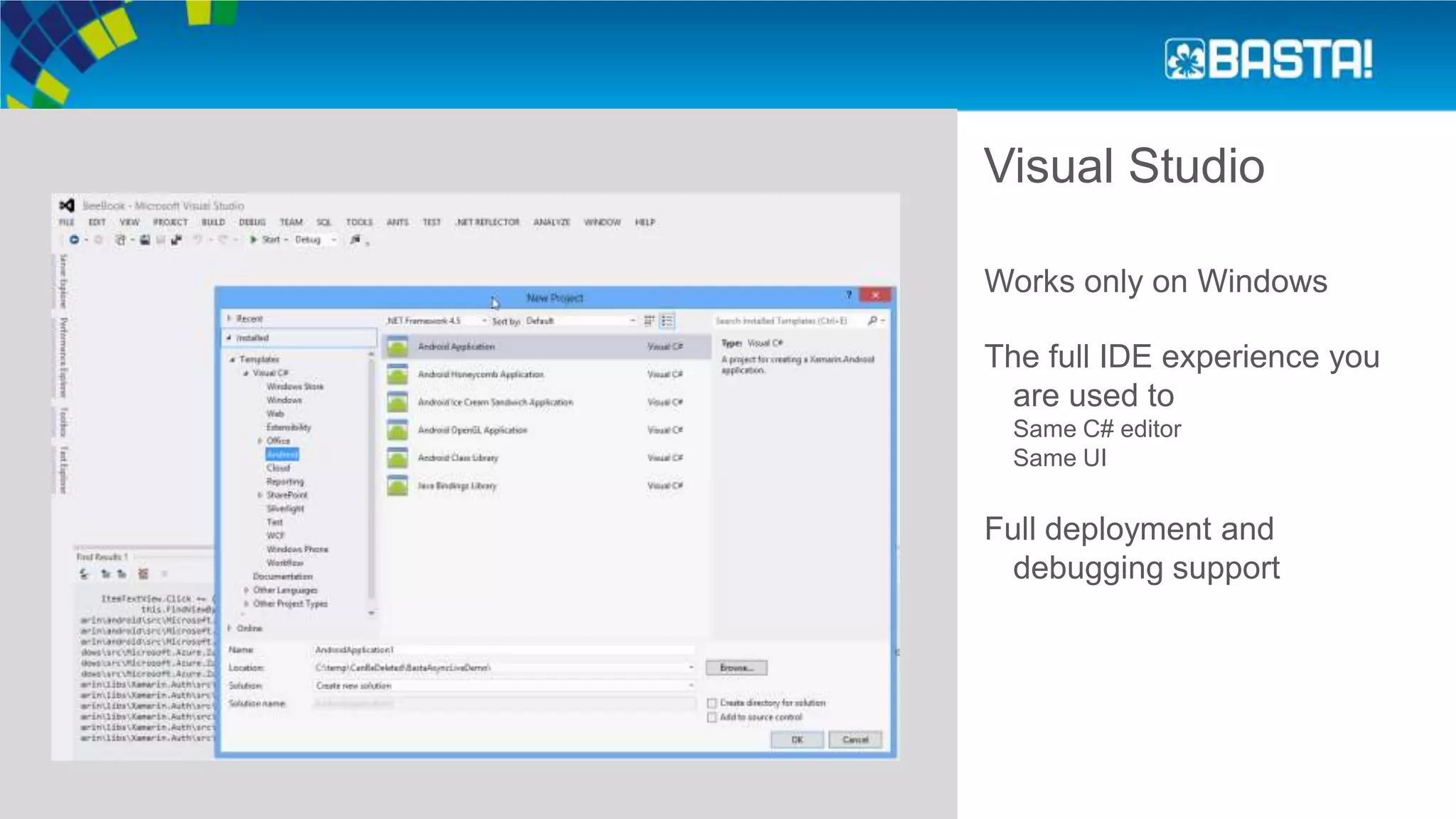Open the Debug configuration dropdown

point(316,240)
